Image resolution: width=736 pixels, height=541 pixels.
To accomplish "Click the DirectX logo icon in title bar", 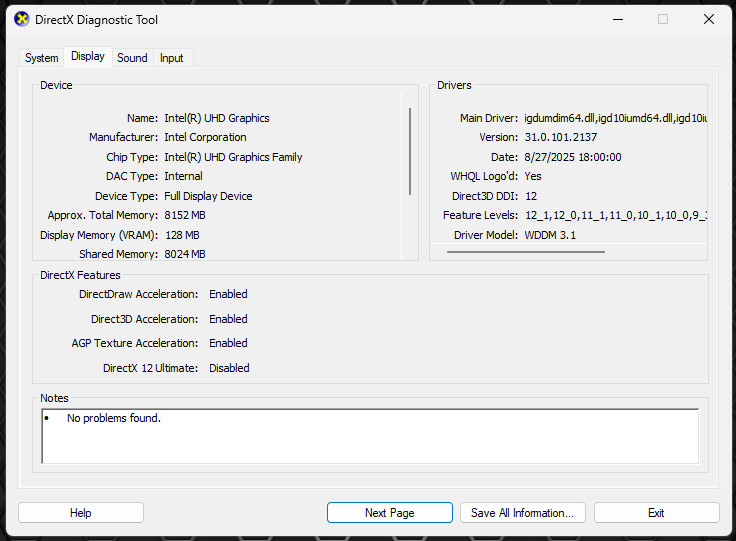I will (22, 19).
